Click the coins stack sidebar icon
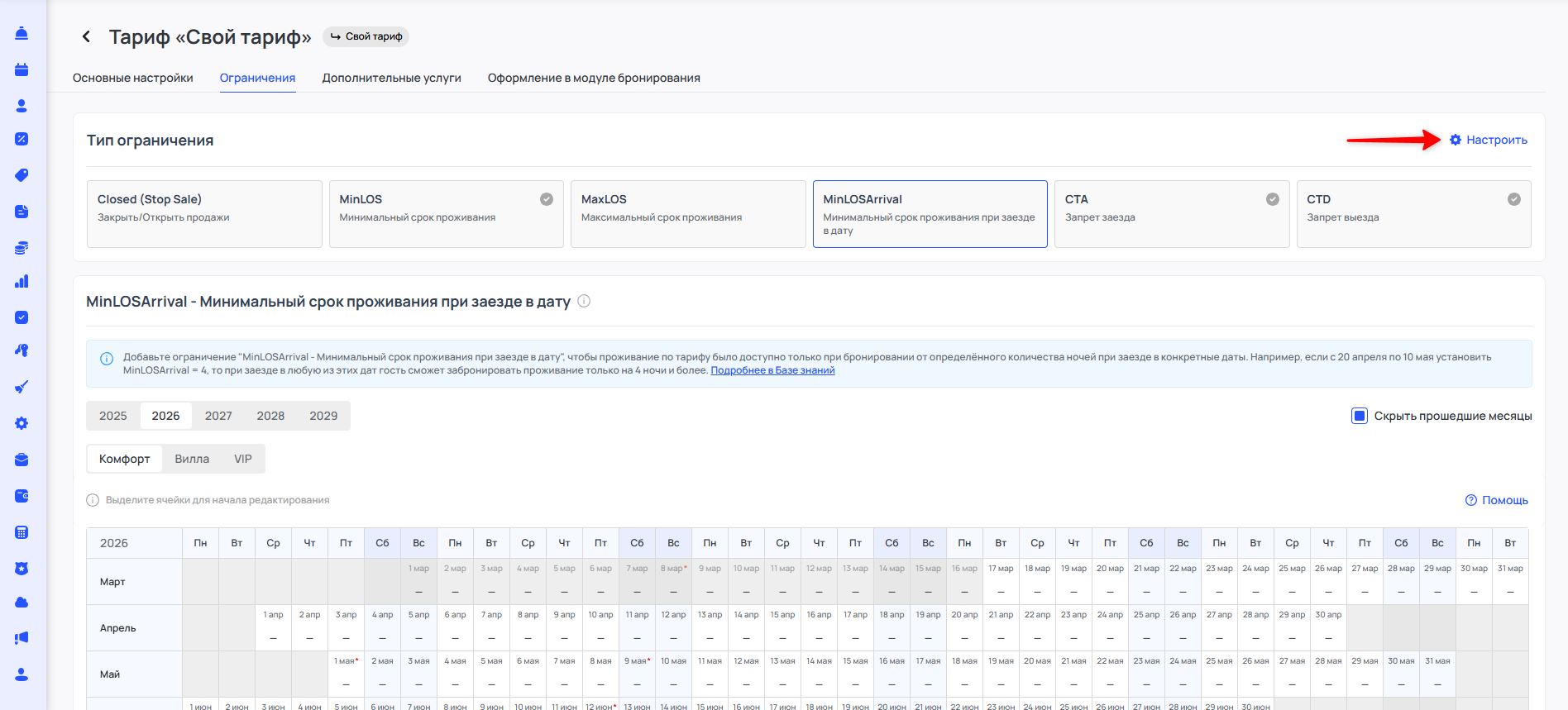 [x=22, y=247]
